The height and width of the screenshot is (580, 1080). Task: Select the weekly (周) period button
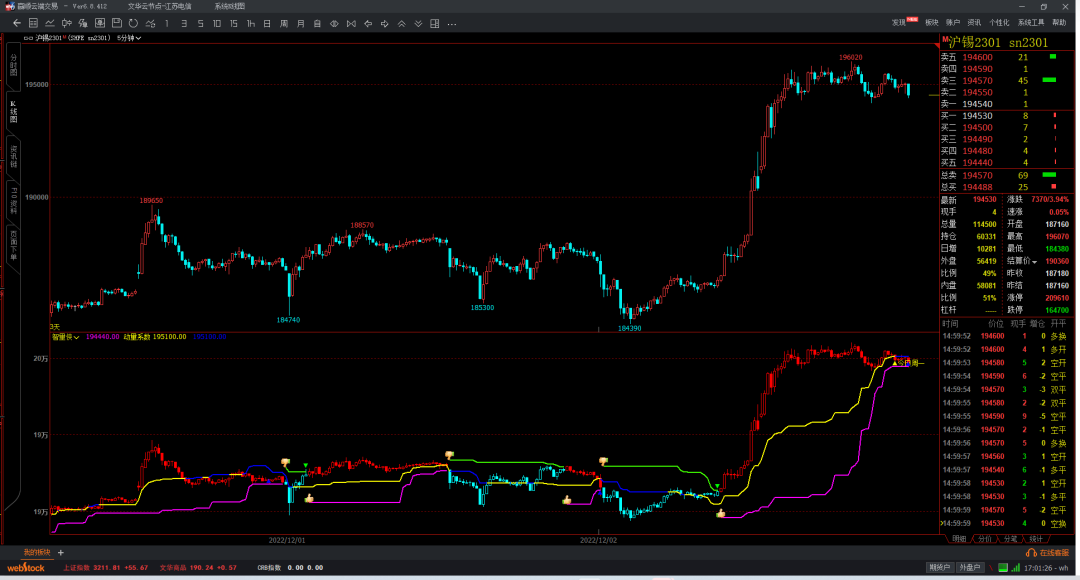pyautogui.click(x=284, y=23)
